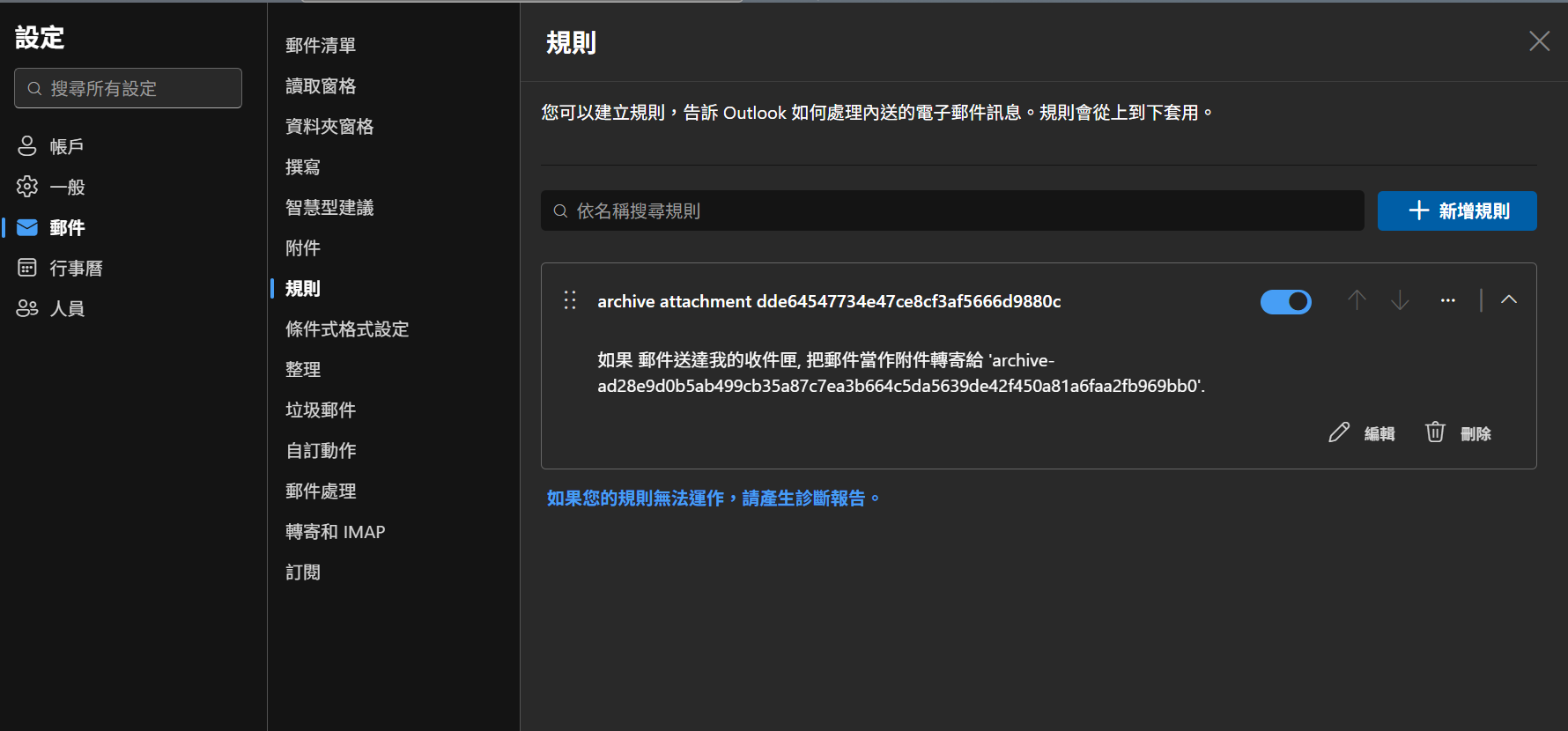Click 編輯 to edit the rule
The width and height of the screenshot is (1568, 731).
pyautogui.click(x=1362, y=433)
